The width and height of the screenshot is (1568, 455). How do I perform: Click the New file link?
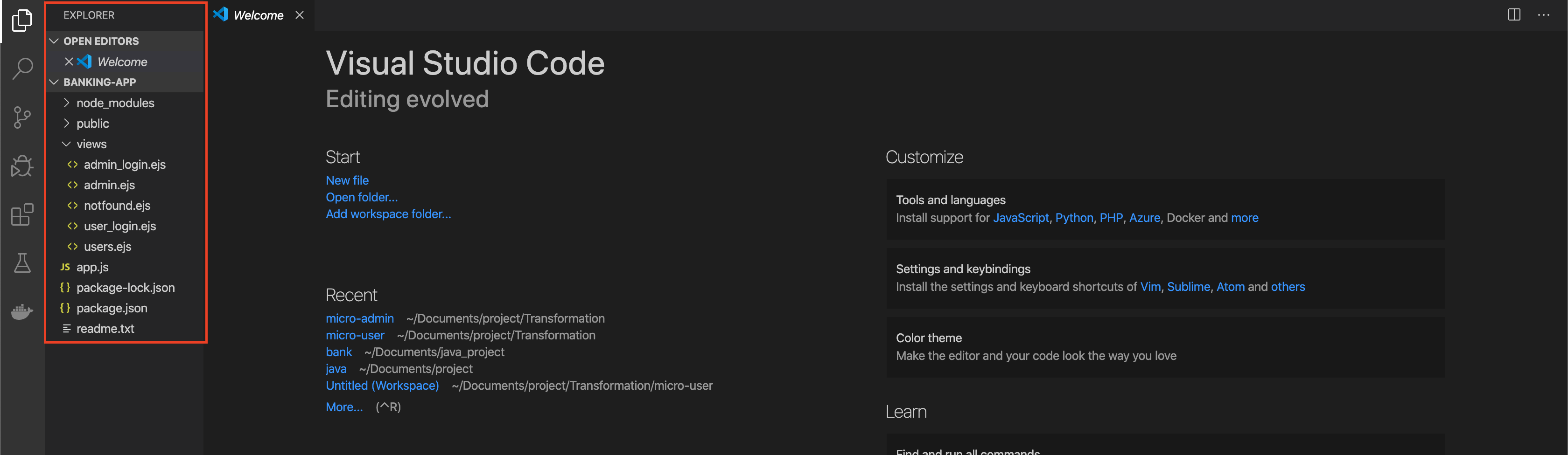(x=347, y=180)
